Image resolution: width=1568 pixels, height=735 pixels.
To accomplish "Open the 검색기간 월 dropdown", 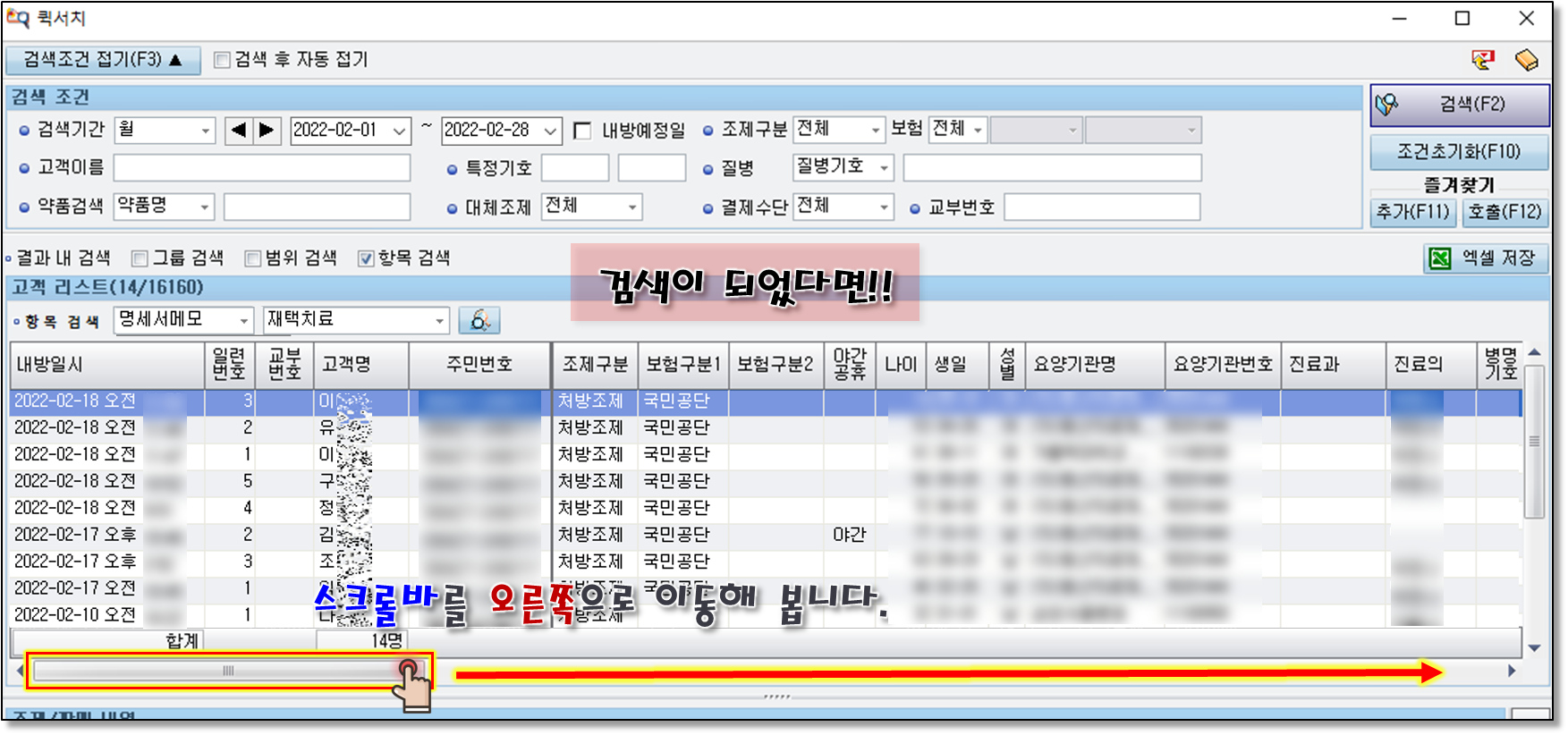I will click(x=205, y=131).
